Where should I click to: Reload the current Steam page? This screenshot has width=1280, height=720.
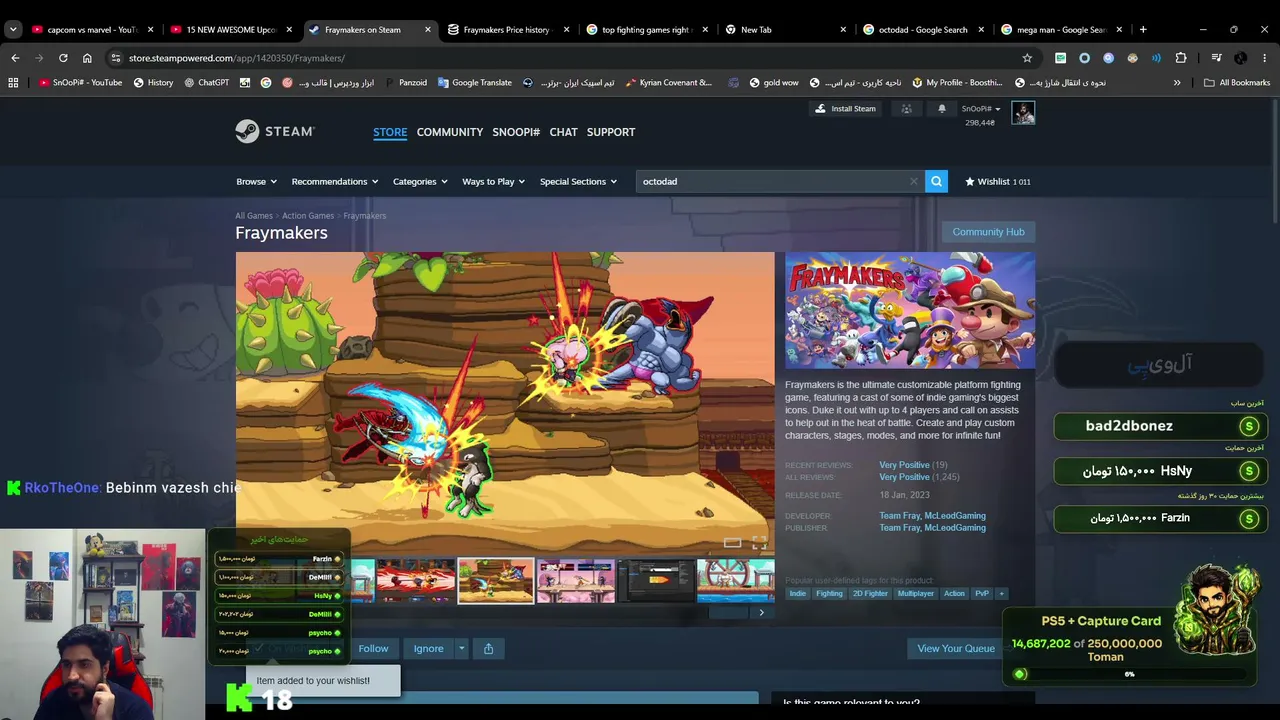coord(63,58)
